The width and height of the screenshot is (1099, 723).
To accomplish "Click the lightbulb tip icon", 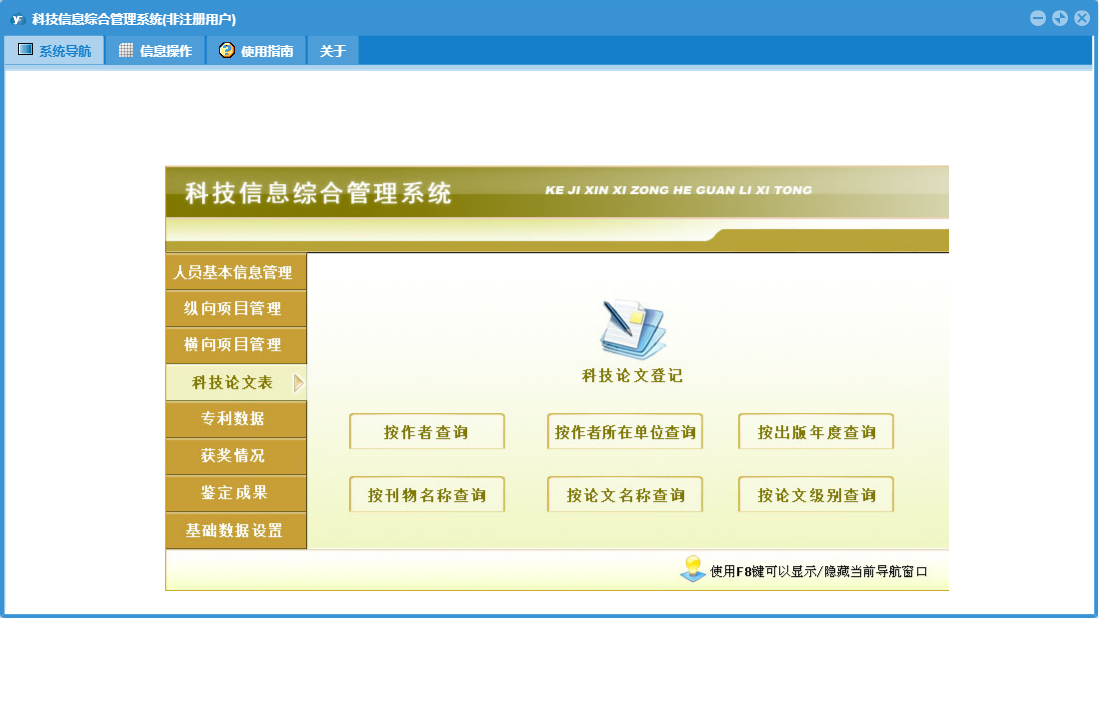I will click(x=692, y=568).
